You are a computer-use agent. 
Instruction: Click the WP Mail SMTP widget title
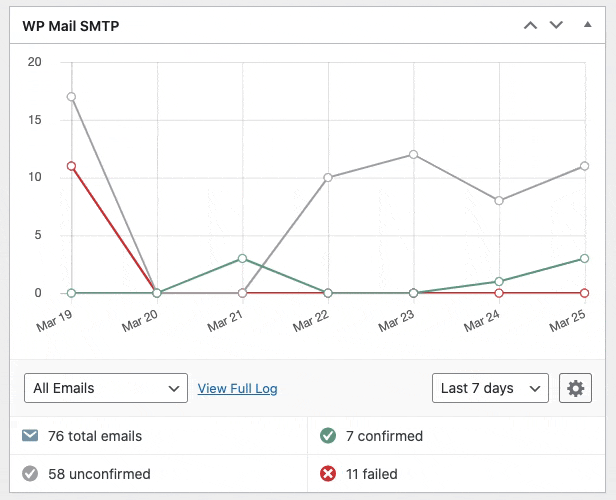(70, 26)
